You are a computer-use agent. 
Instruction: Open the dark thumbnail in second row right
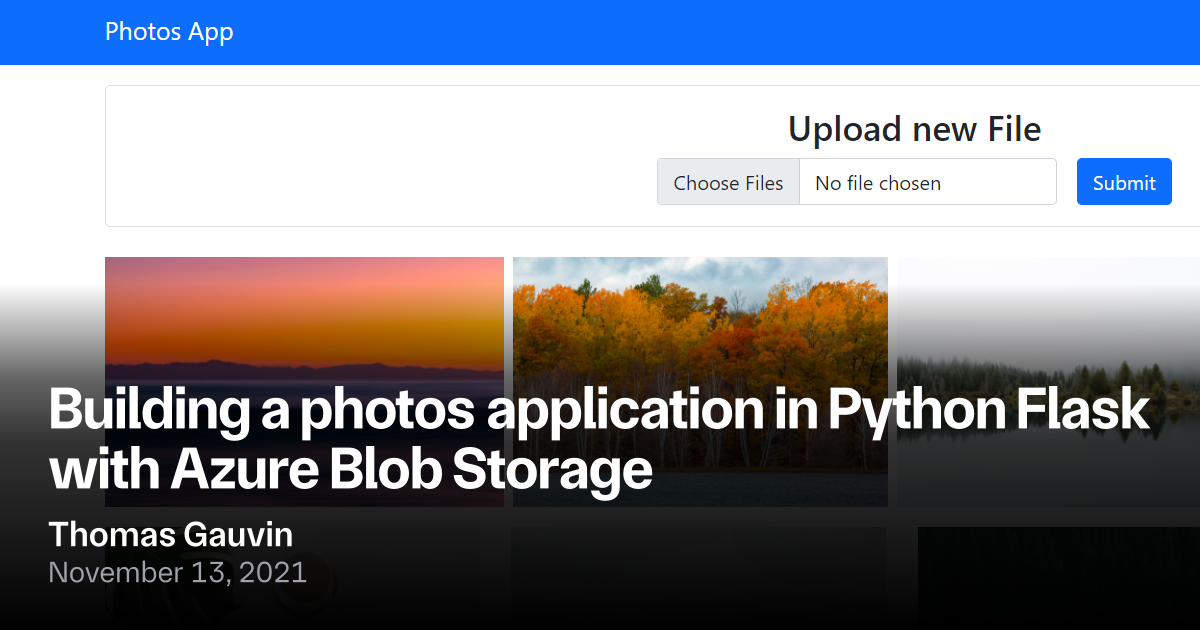pos(1058,578)
